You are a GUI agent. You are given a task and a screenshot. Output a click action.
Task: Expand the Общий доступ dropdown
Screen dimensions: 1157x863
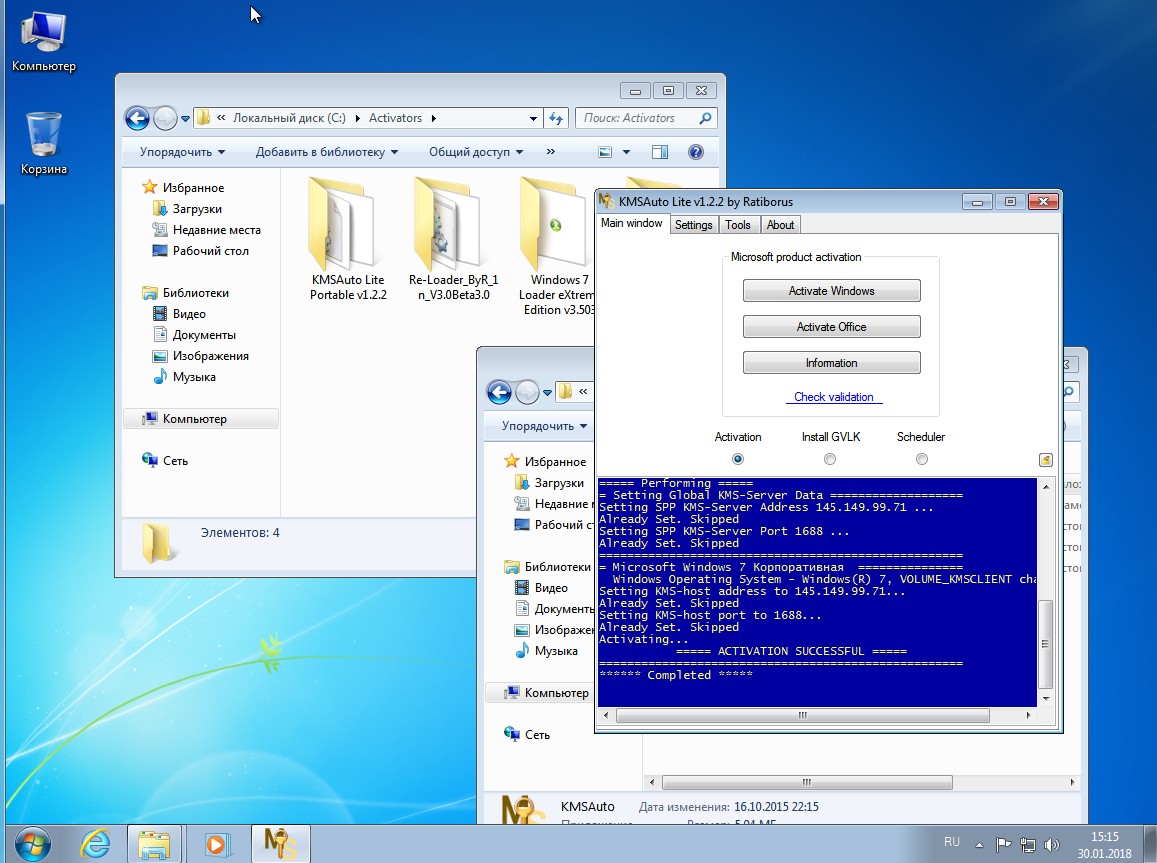point(476,152)
